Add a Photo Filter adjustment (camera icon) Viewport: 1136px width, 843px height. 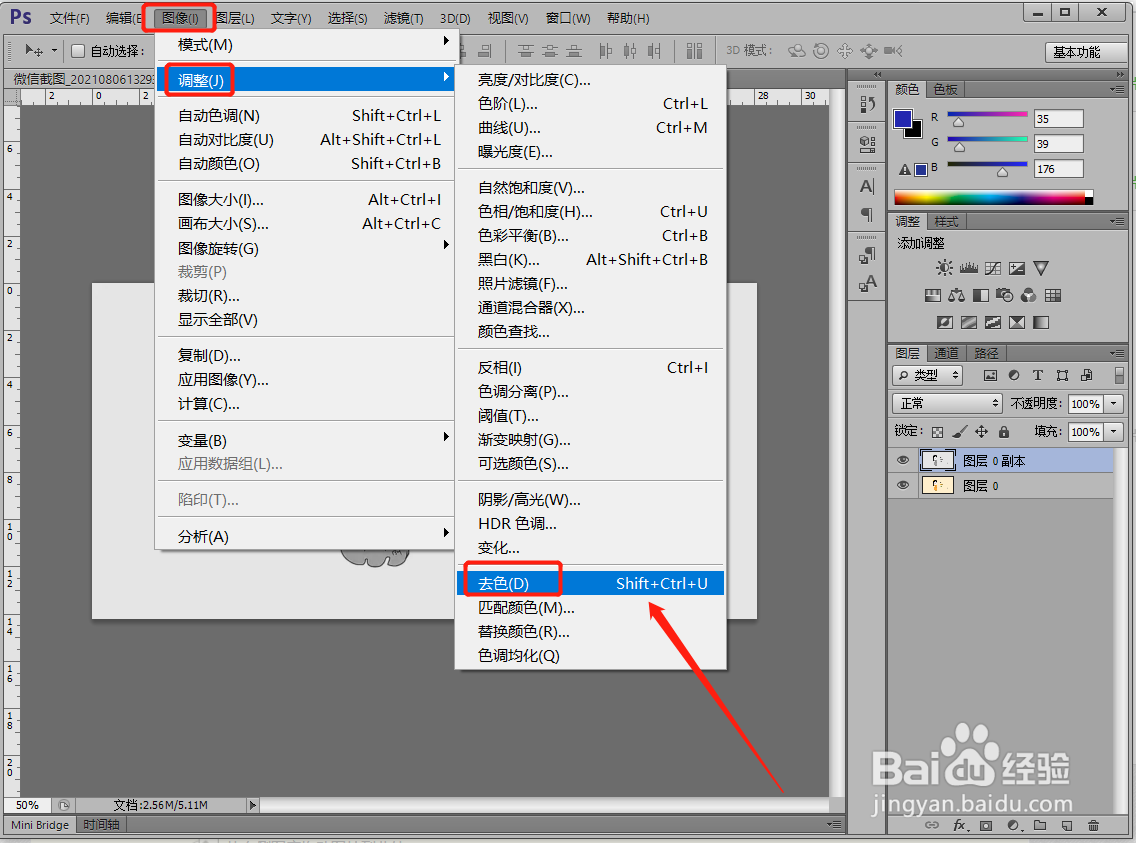point(1005,295)
